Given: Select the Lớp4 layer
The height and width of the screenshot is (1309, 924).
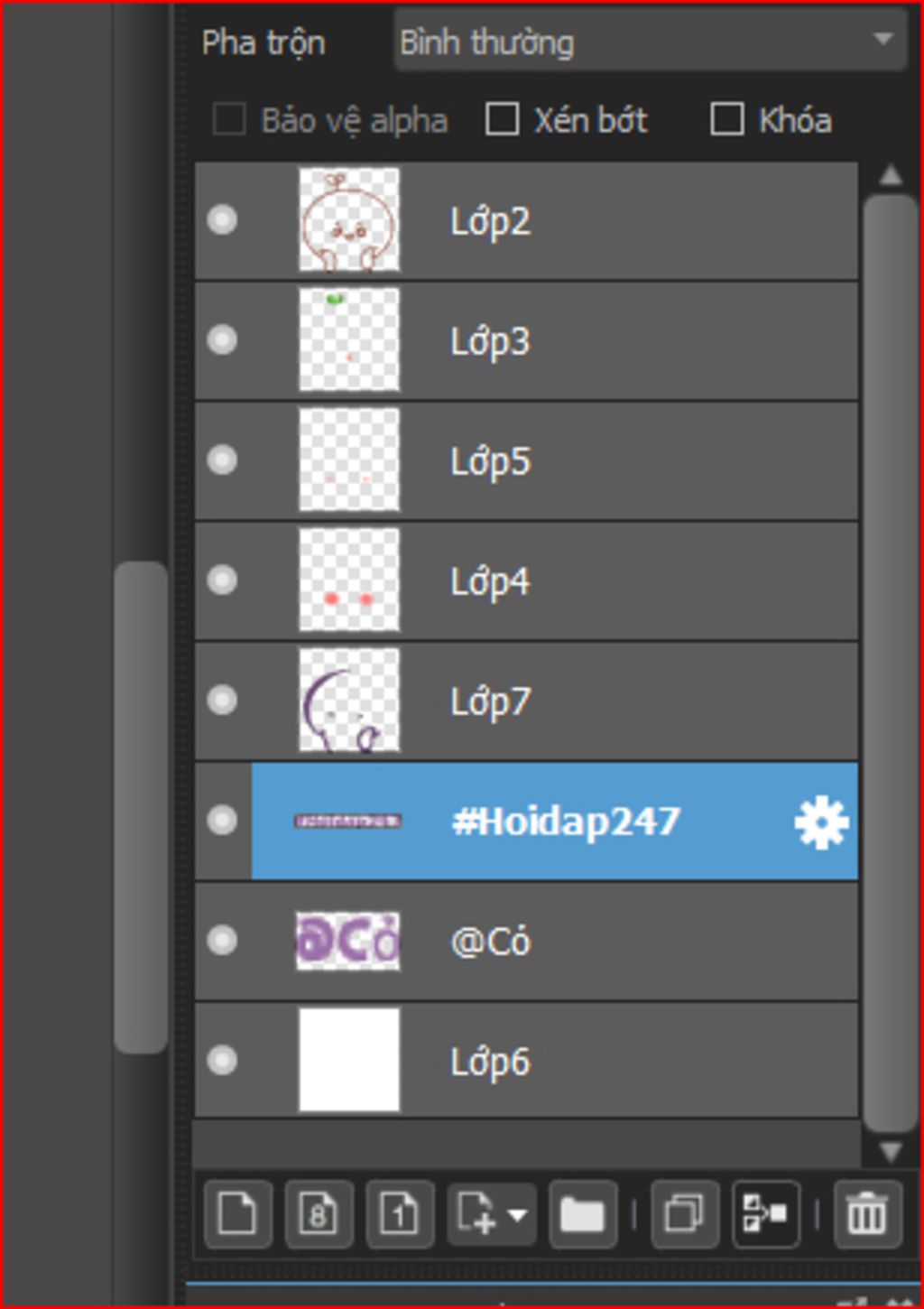Looking at the screenshot, I should point(526,581).
